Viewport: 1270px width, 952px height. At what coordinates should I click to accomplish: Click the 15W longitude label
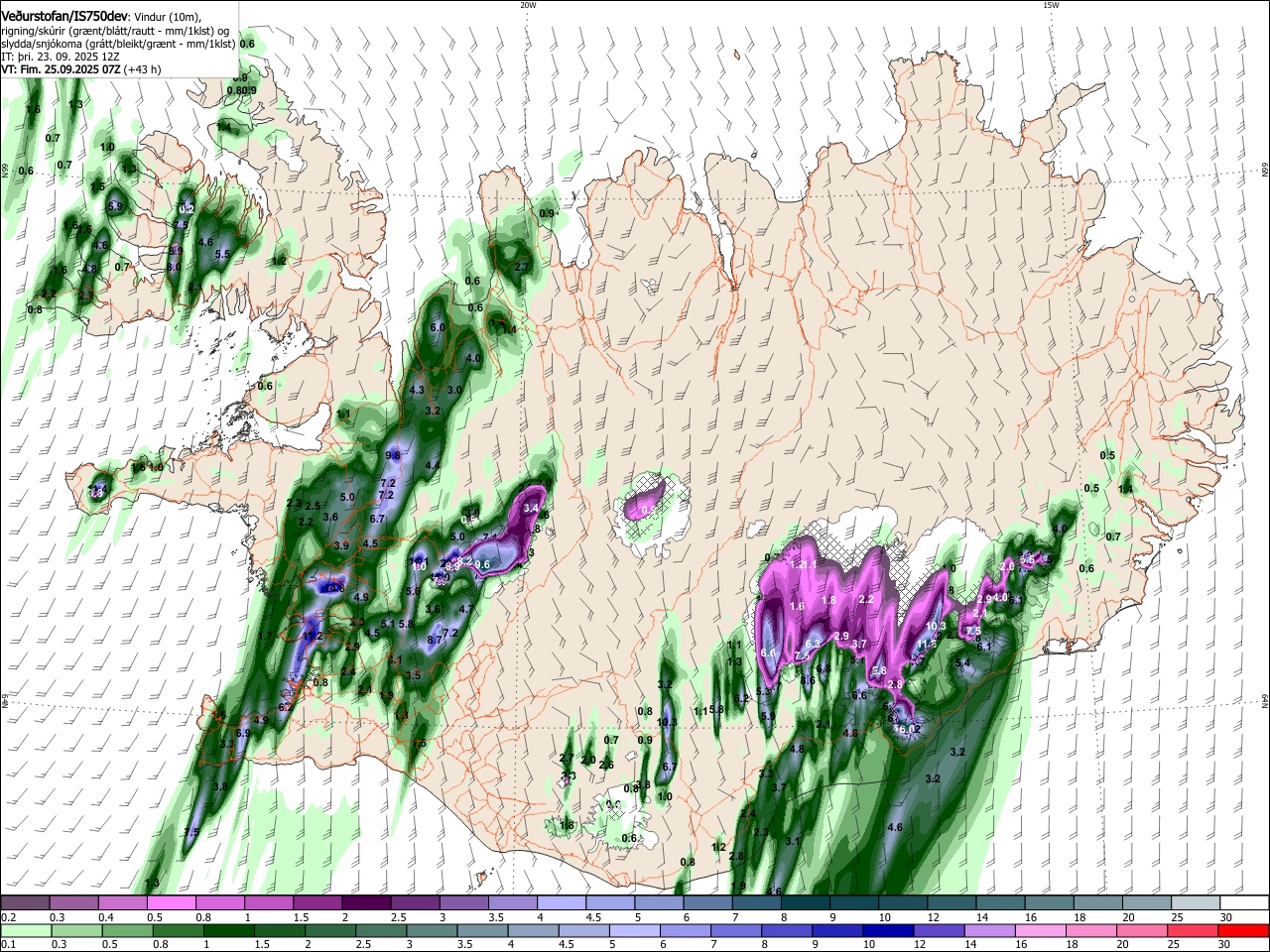pyautogui.click(x=1051, y=5)
